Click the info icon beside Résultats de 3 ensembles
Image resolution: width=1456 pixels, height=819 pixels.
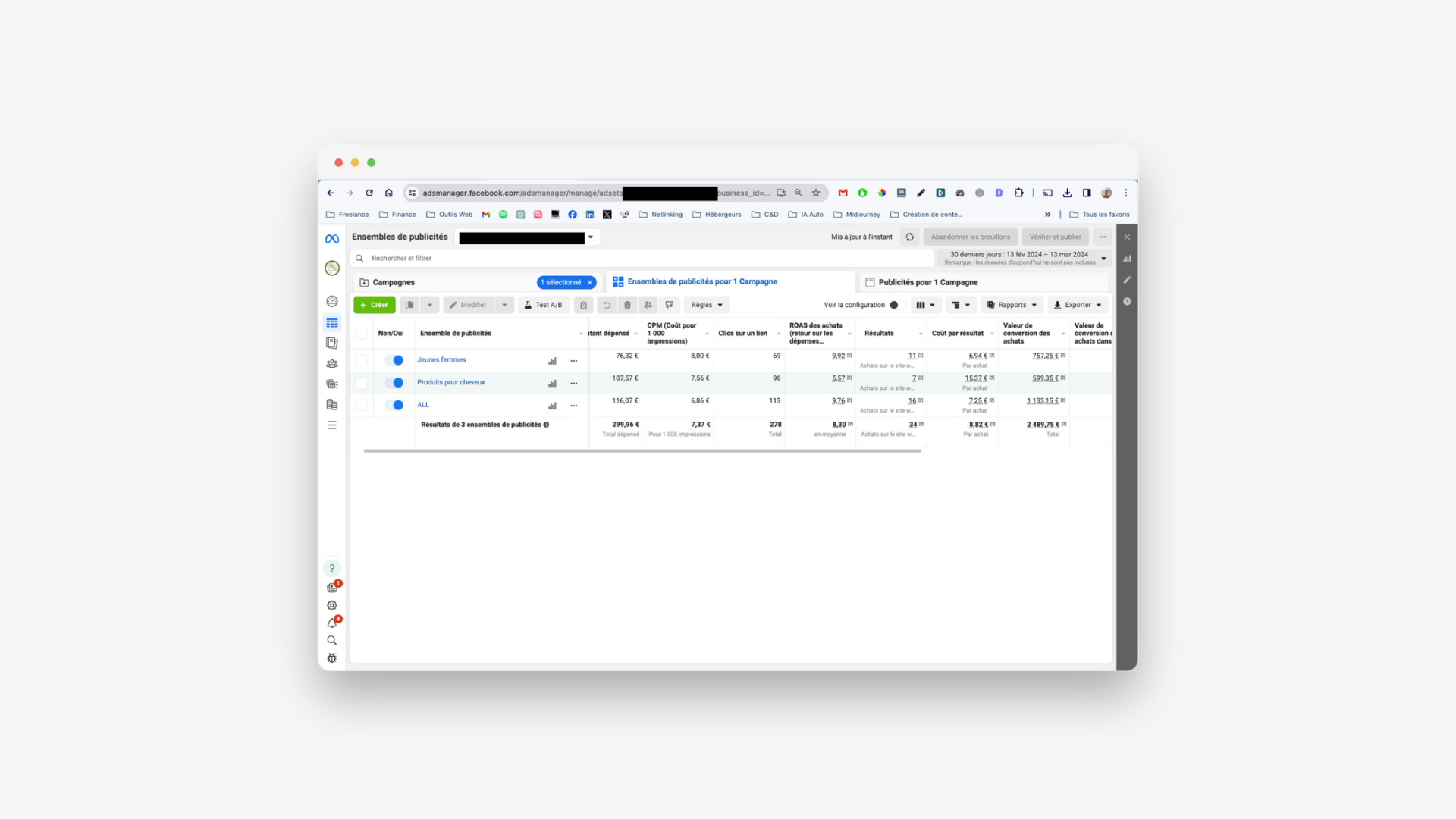546,425
